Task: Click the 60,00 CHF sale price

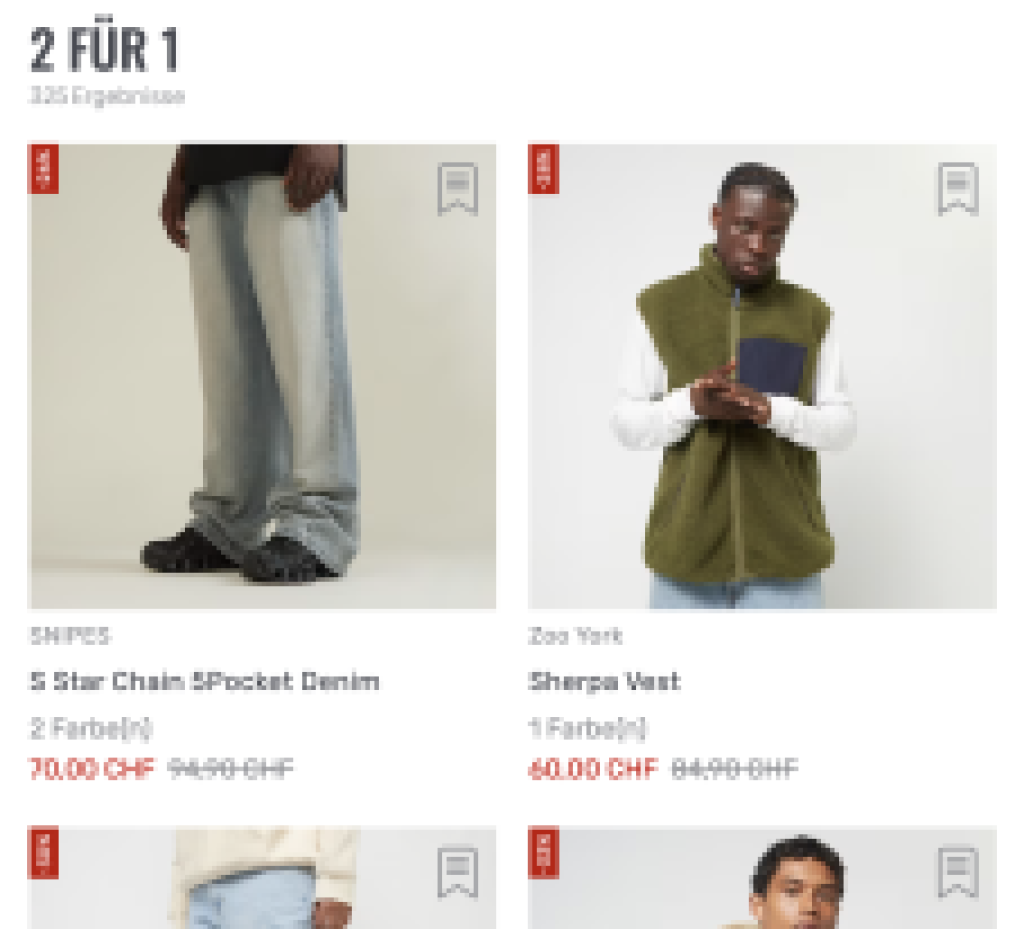Action: click(x=593, y=768)
